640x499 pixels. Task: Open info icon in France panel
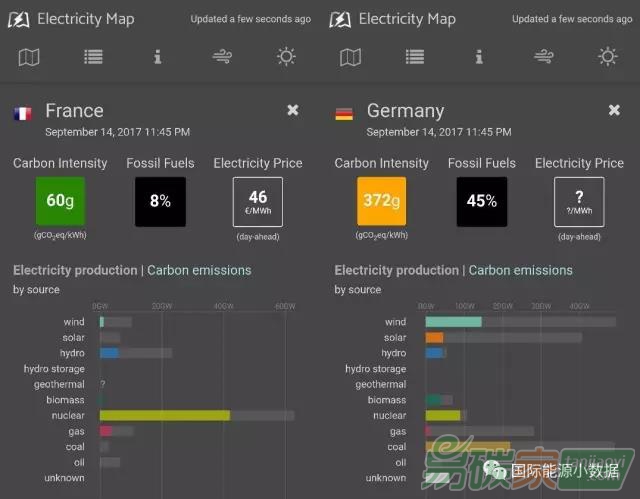coord(157,57)
